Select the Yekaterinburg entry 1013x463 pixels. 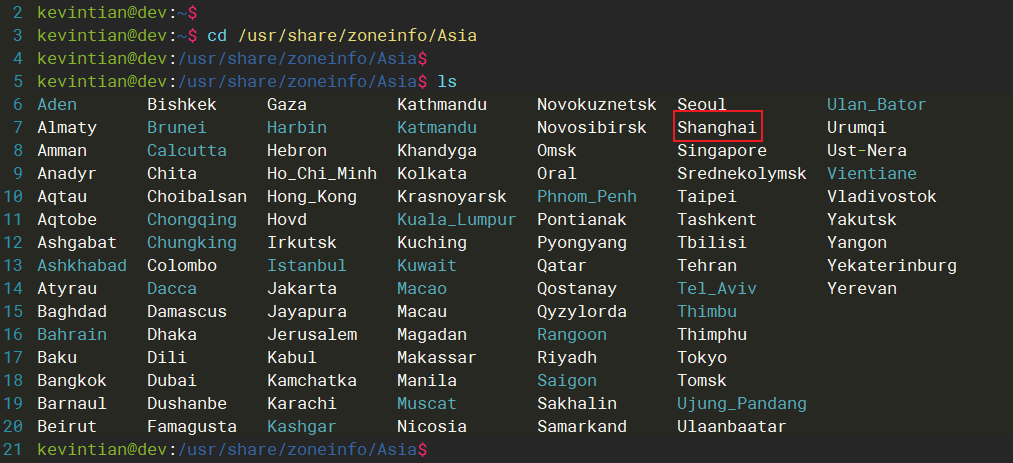891,265
